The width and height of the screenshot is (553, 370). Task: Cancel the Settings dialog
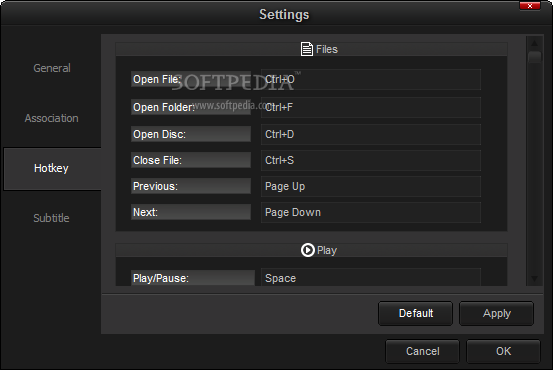pyautogui.click(x=423, y=351)
